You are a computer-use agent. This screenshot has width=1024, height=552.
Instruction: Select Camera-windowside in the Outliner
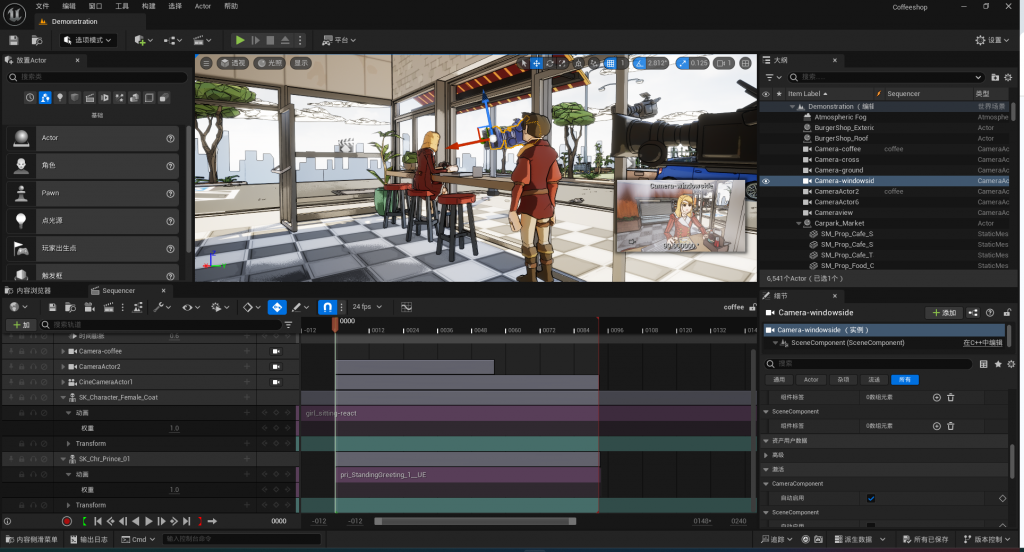[844, 181]
